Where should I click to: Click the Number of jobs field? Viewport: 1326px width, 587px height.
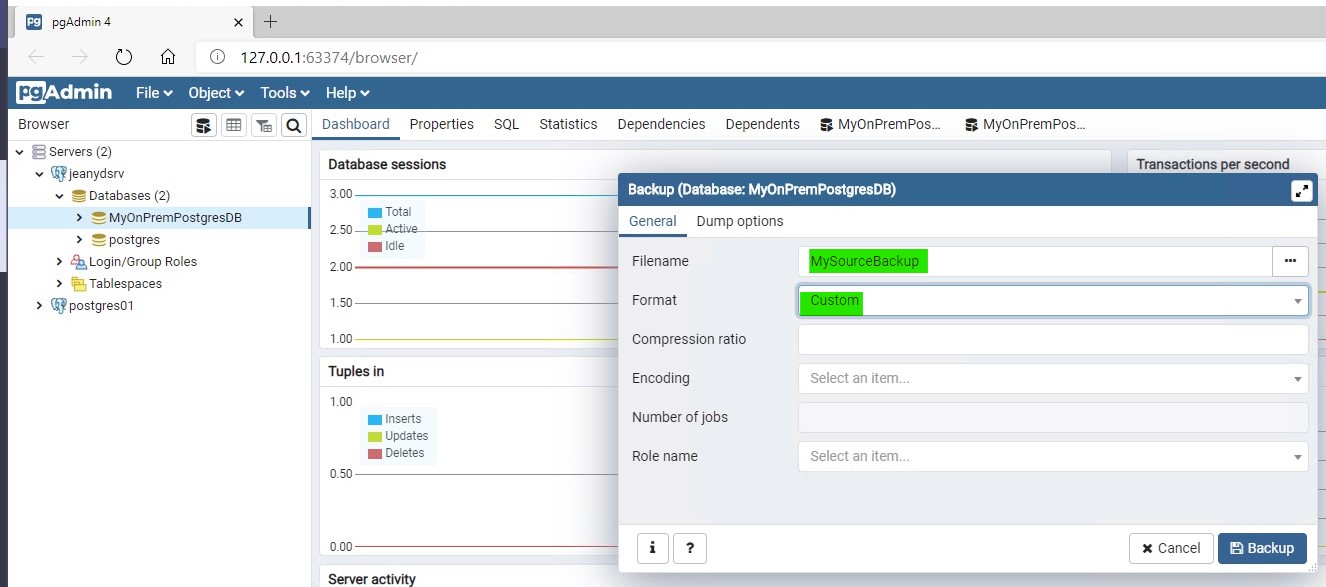point(1053,417)
